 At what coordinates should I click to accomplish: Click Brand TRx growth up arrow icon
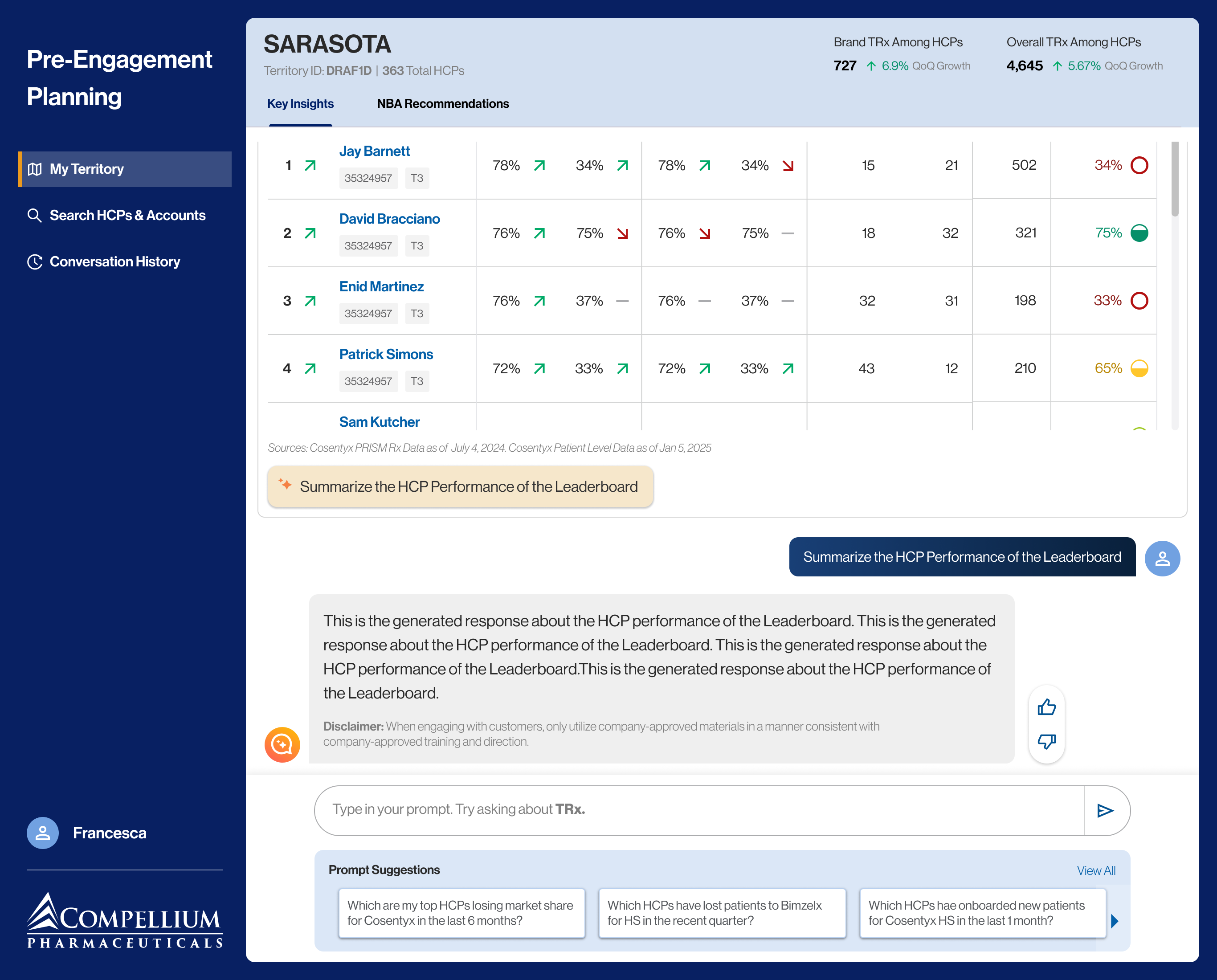pyautogui.click(x=871, y=66)
